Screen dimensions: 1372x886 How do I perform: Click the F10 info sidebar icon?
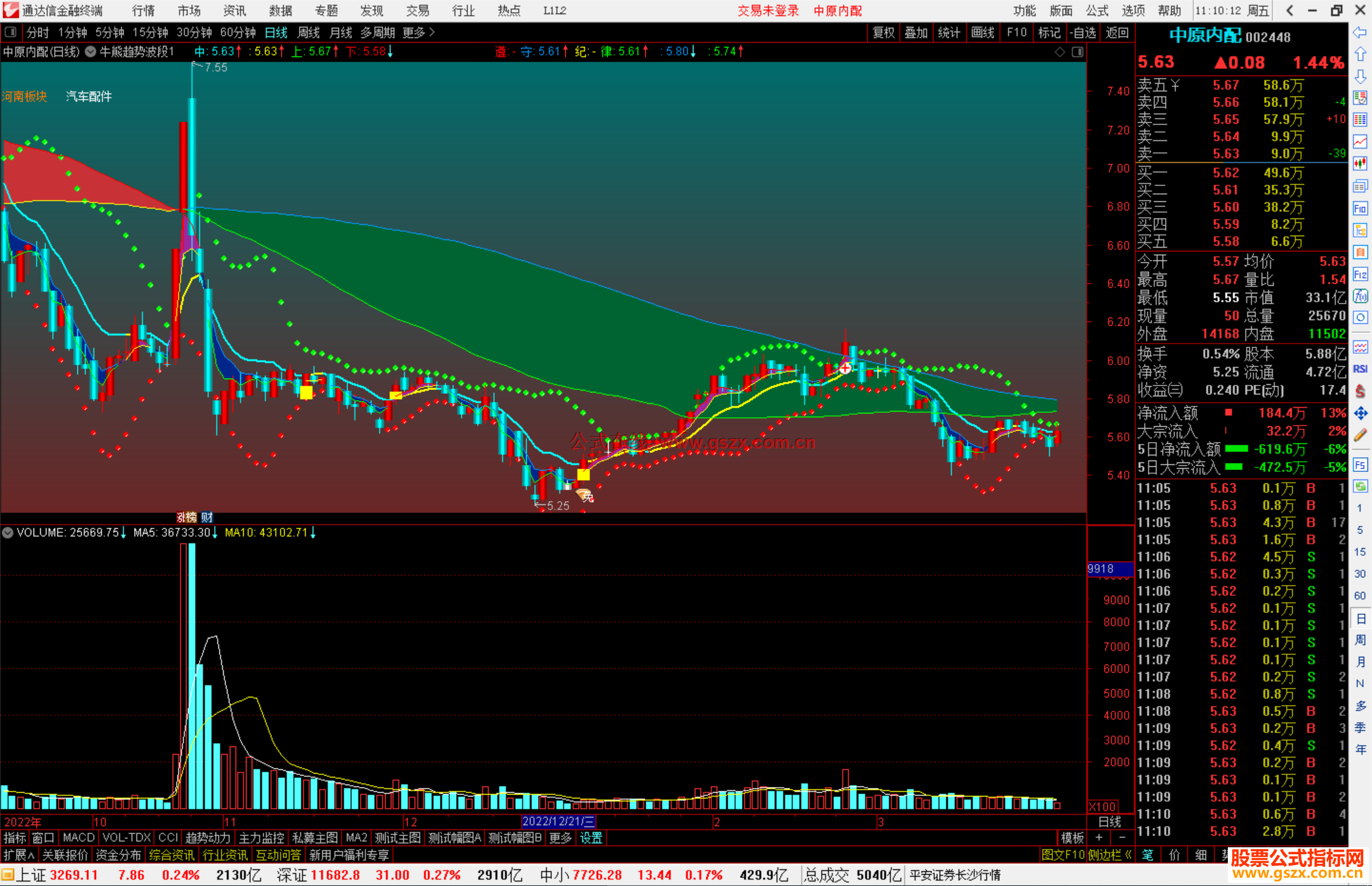coord(1360,208)
